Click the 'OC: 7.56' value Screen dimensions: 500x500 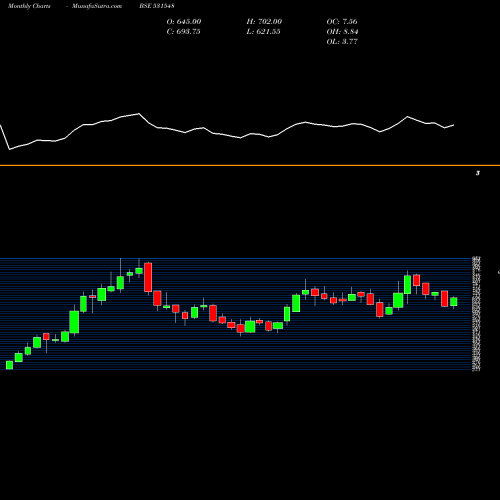pyautogui.click(x=342, y=21)
